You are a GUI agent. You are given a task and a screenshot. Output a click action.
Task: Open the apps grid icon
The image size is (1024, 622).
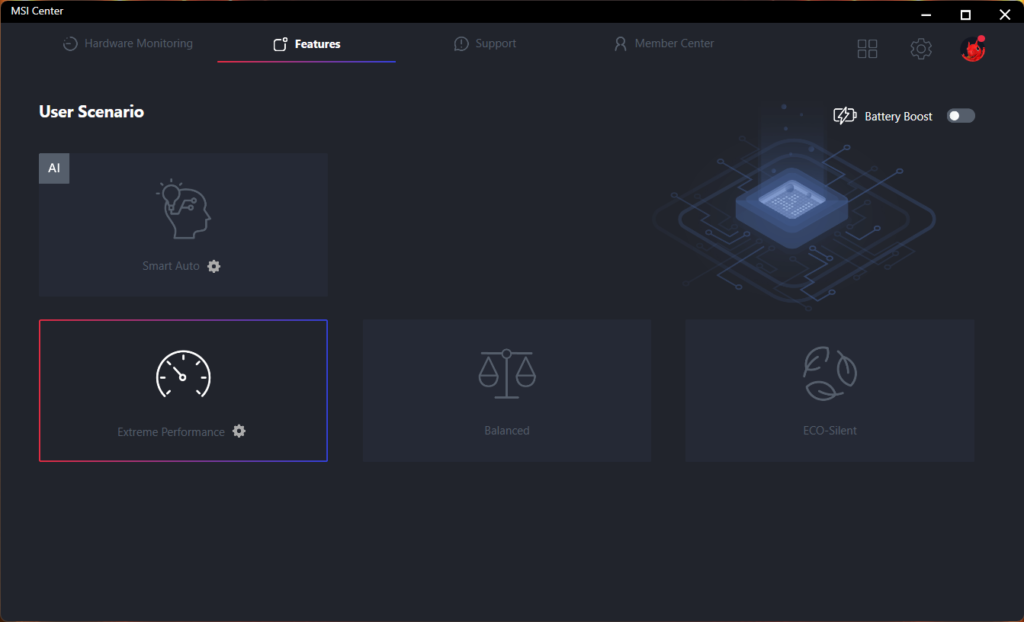(867, 49)
